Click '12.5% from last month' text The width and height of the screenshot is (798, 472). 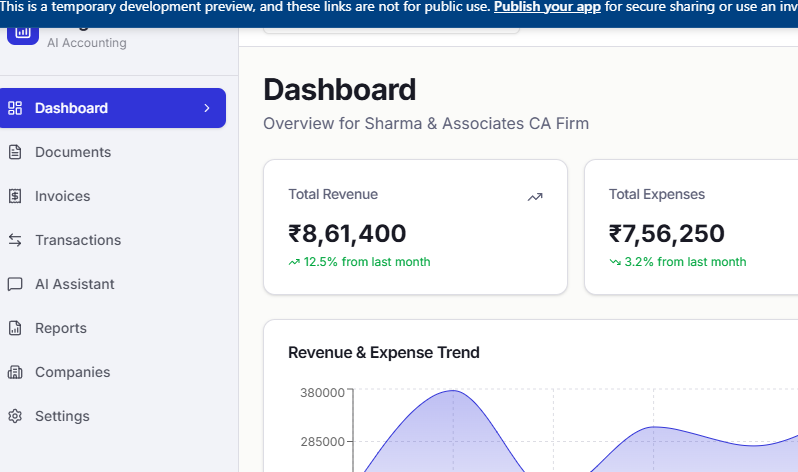coord(367,262)
